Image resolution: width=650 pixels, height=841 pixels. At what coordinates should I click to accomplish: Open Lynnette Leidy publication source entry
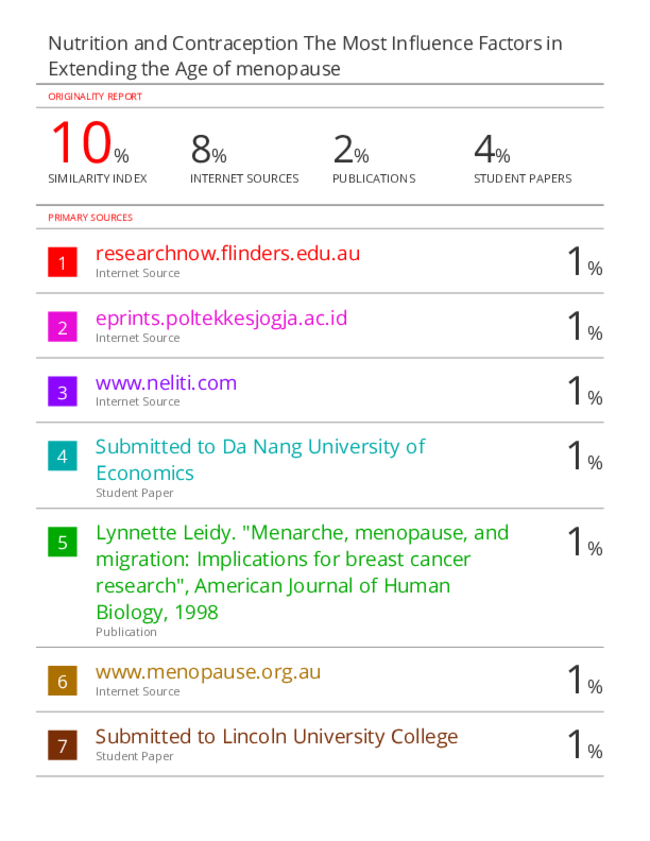click(302, 572)
